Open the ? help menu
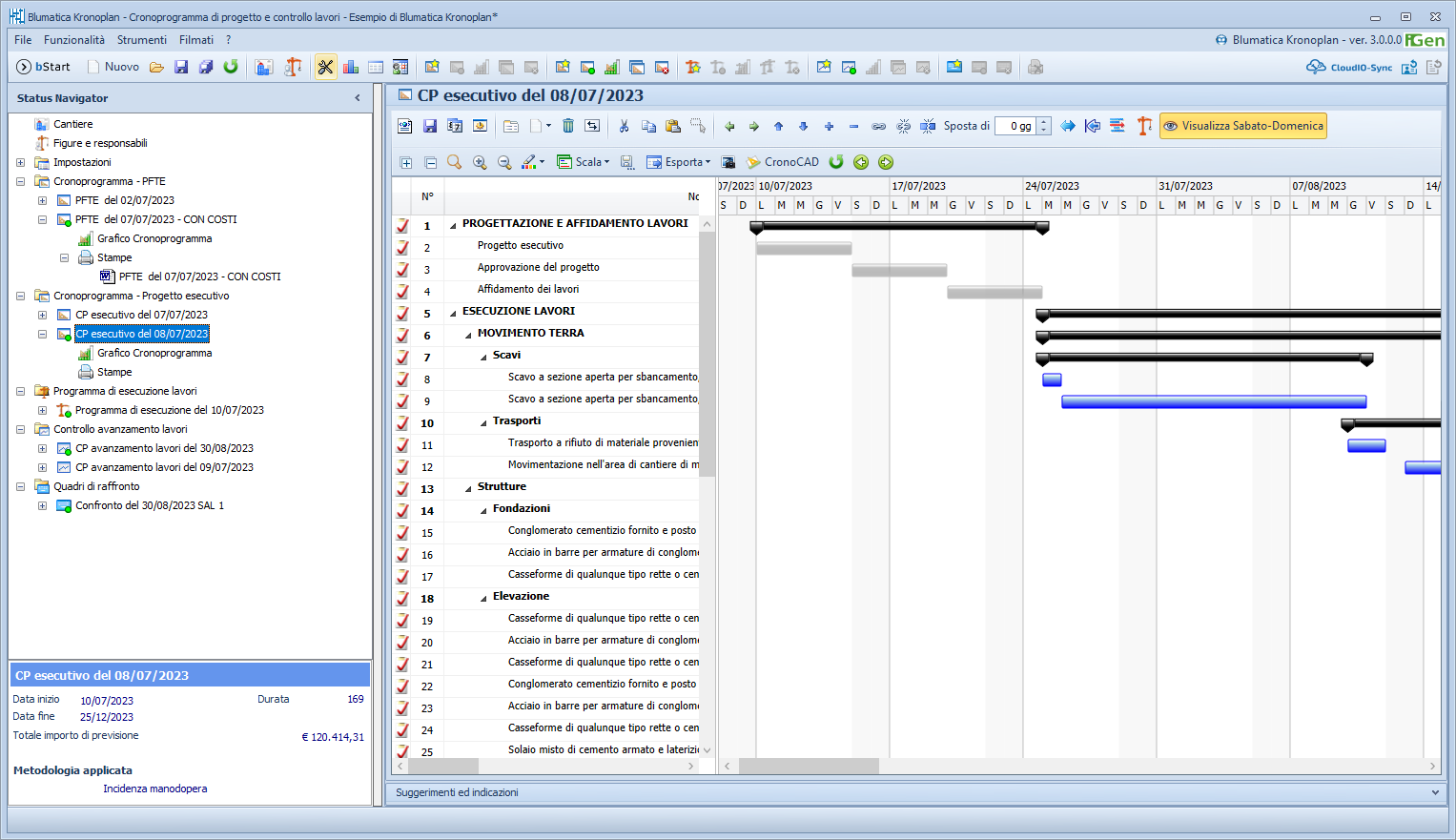 [228, 40]
